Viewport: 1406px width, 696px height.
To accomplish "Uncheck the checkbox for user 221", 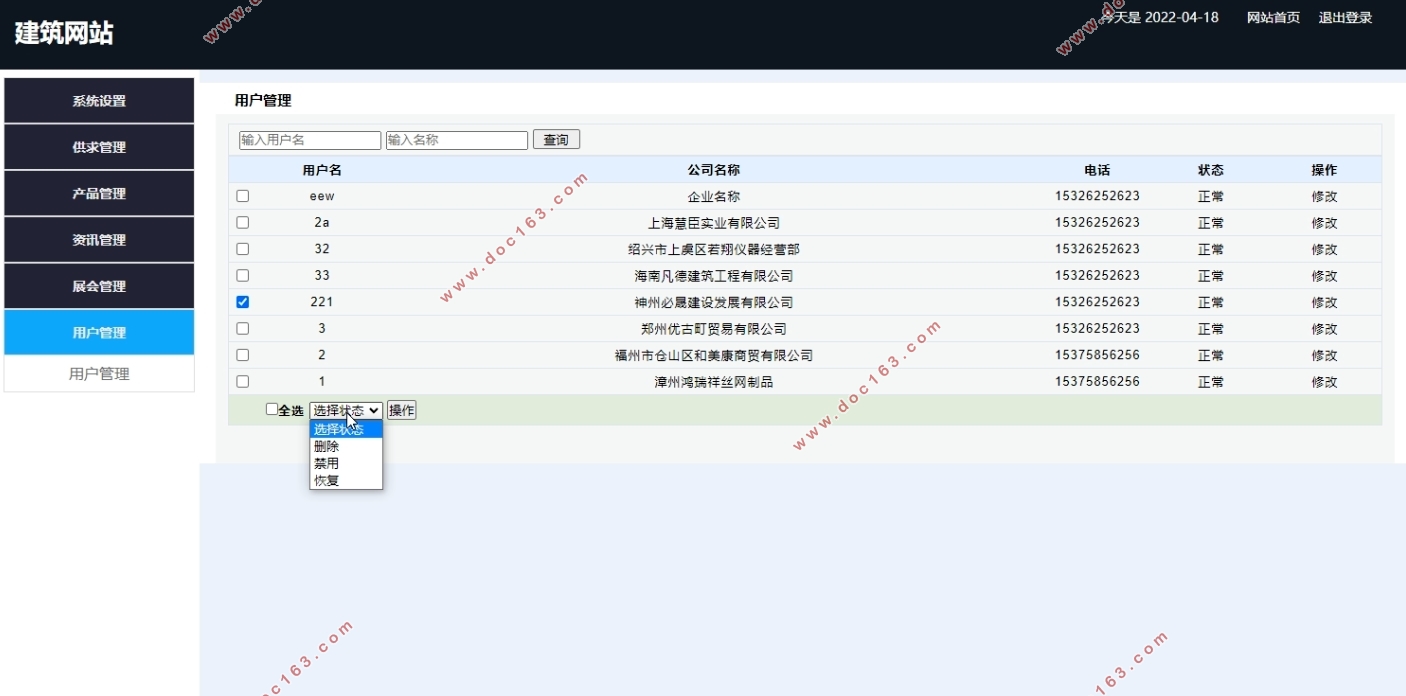I will point(242,302).
